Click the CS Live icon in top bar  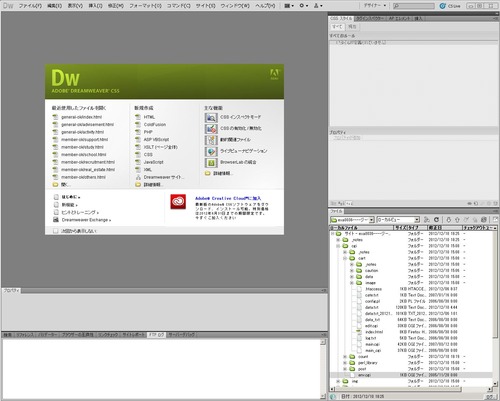pyautogui.click(x=442, y=6)
